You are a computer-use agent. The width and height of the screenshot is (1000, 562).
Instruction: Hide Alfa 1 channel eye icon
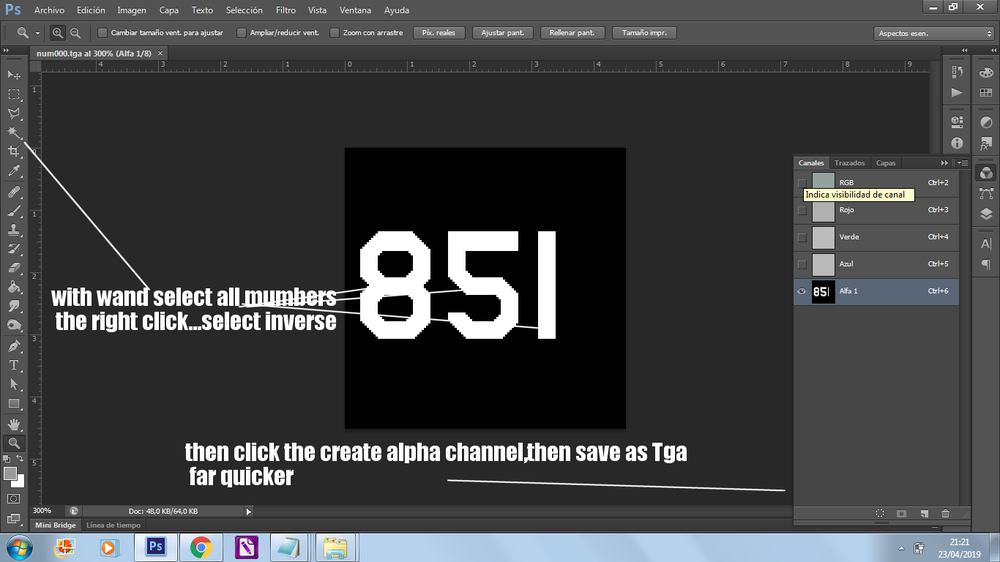click(x=802, y=292)
